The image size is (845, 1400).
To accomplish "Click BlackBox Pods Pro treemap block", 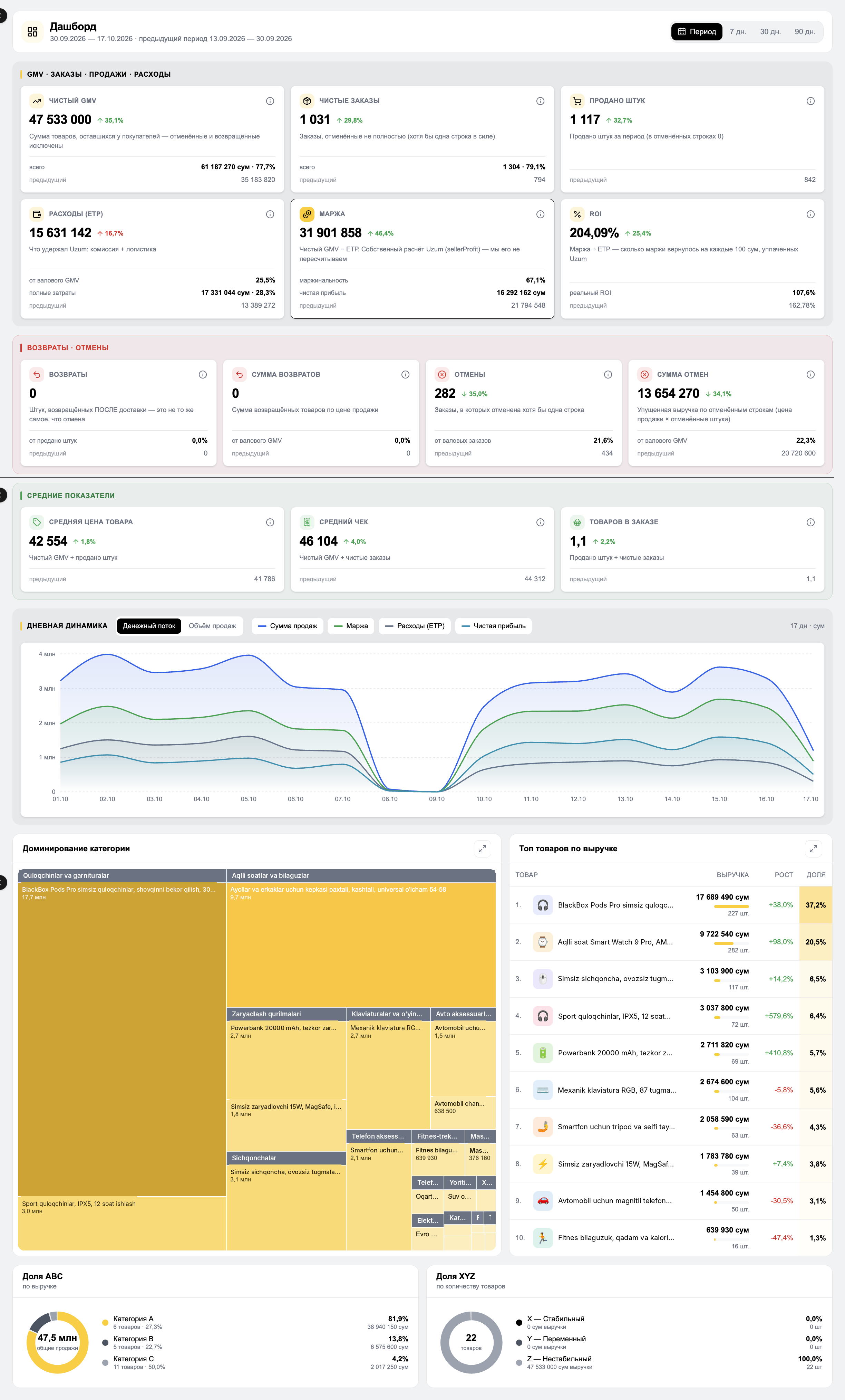I will [x=122, y=1039].
